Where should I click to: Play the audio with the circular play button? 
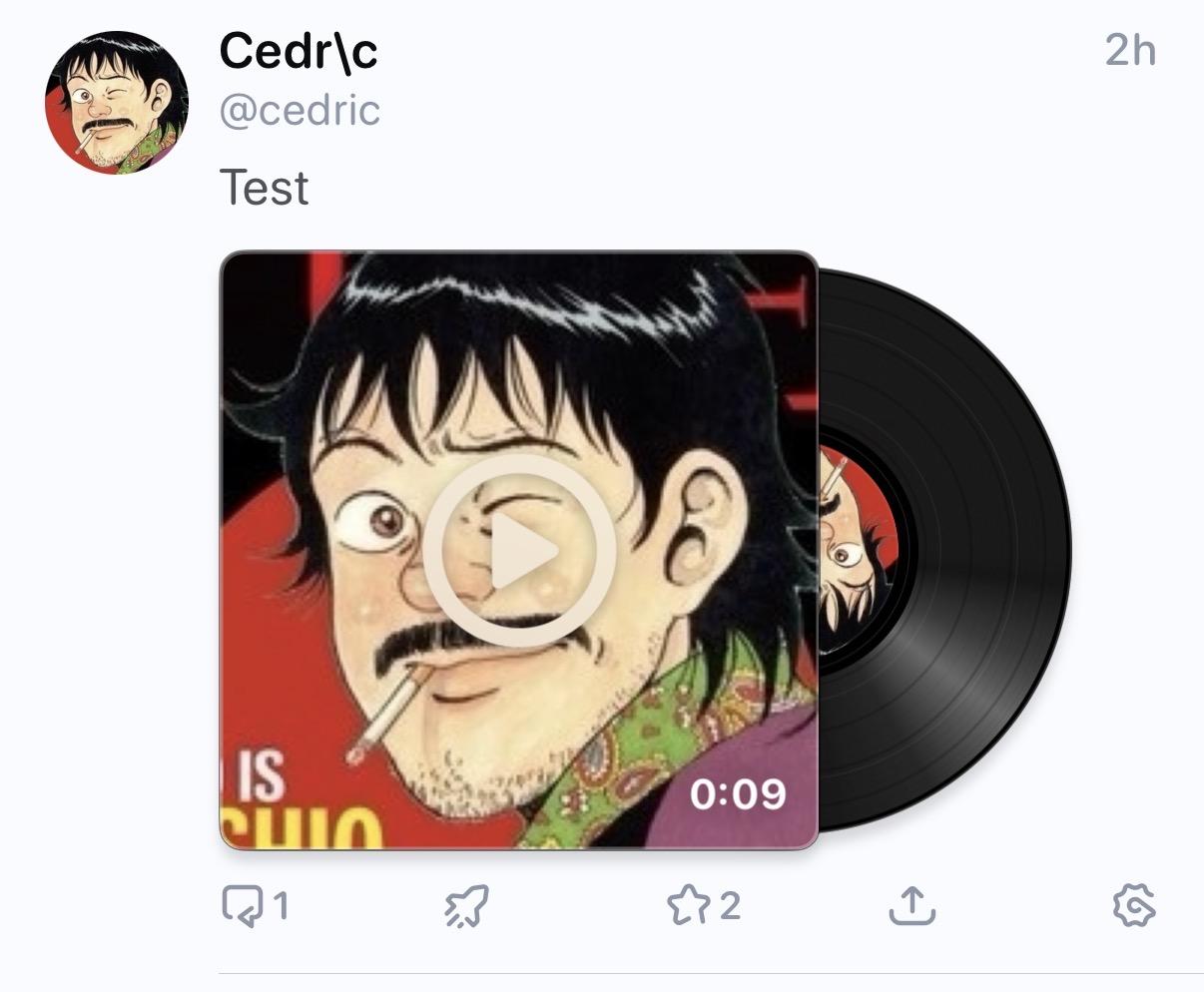[x=519, y=550]
